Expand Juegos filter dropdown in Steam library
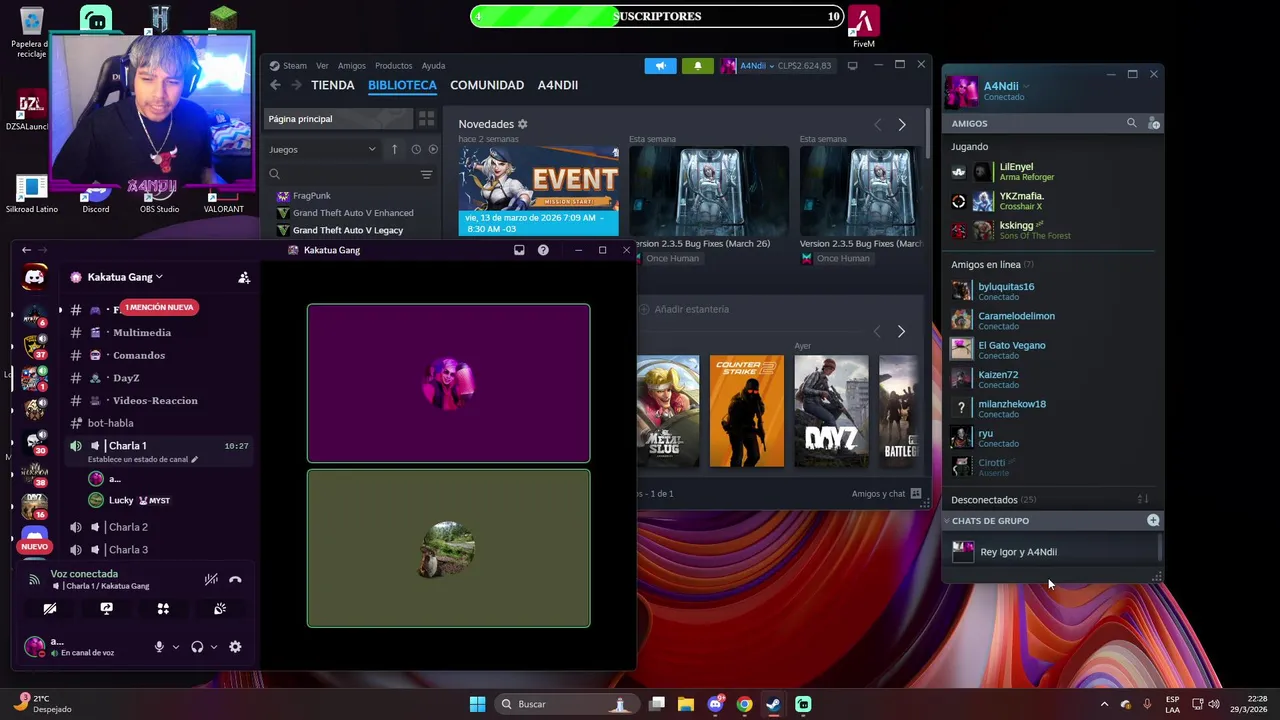The height and width of the screenshot is (720, 1280). pyautogui.click(x=322, y=150)
